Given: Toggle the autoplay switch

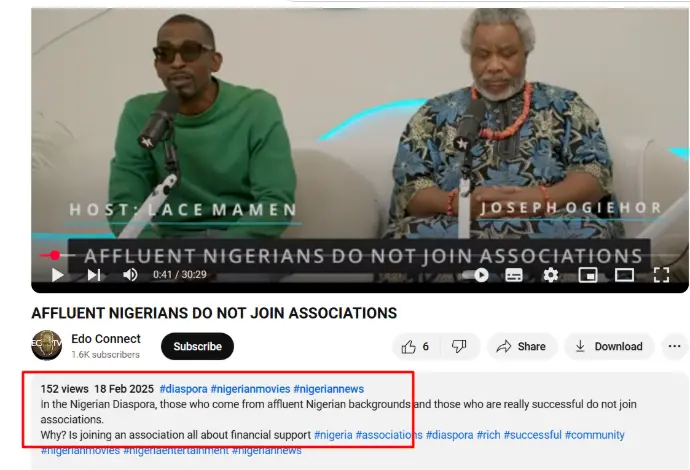Looking at the screenshot, I should point(476,275).
